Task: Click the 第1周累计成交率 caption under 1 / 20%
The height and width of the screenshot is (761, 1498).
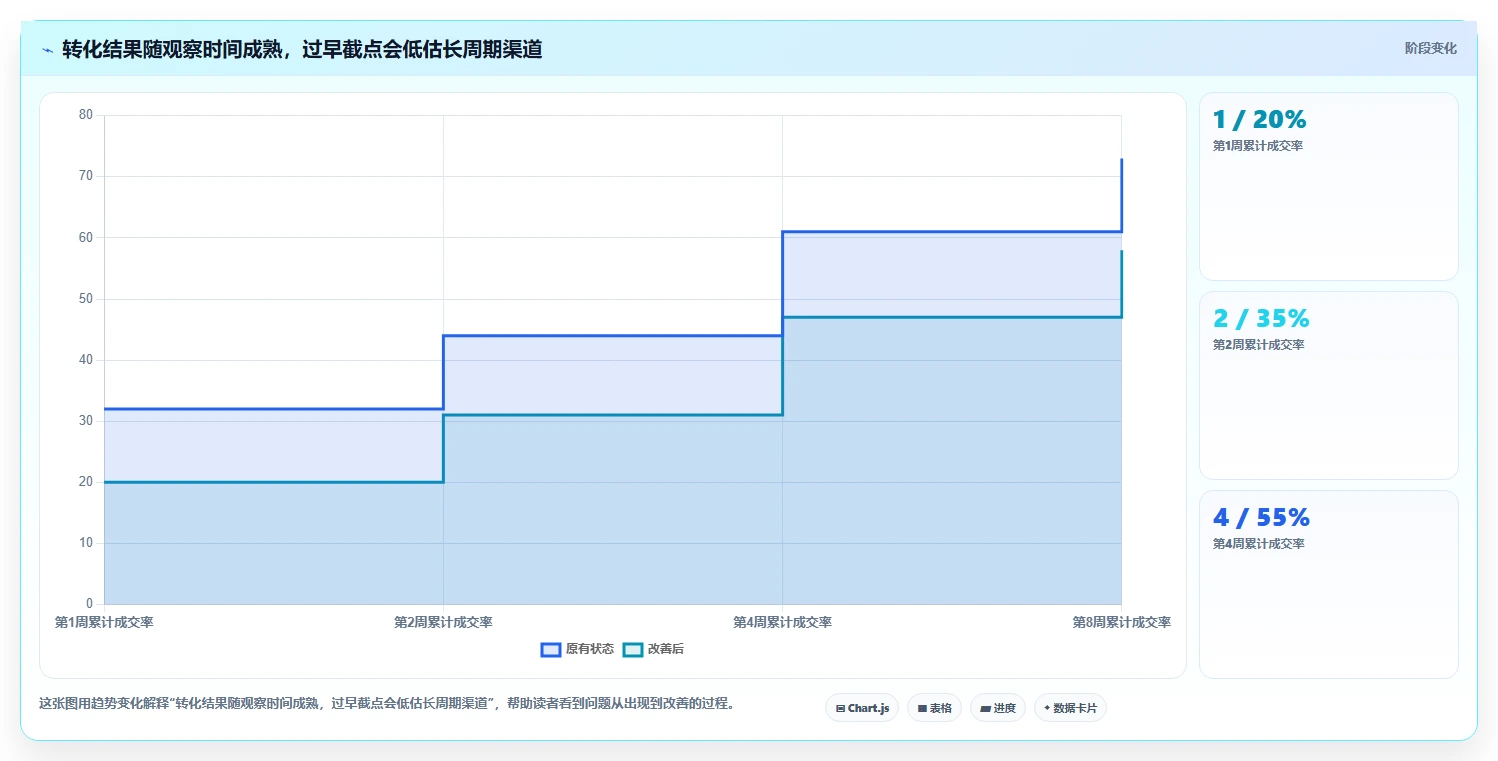Action: (x=1258, y=146)
